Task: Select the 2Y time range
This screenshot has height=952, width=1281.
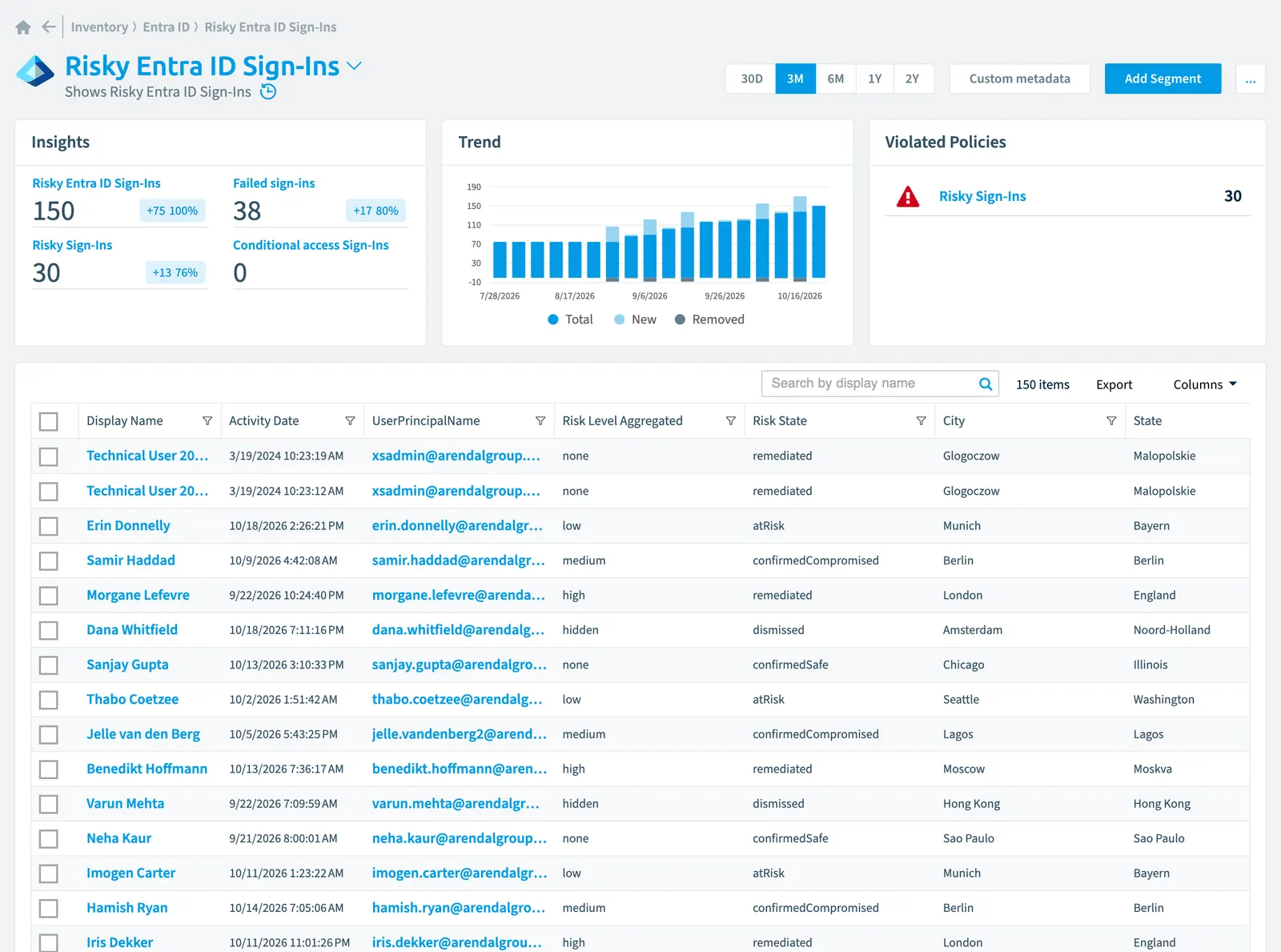Action: point(913,78)
